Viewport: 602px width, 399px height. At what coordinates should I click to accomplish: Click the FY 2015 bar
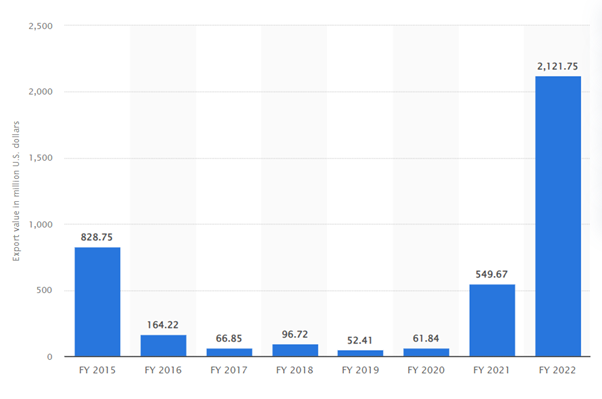coord(98,302)
